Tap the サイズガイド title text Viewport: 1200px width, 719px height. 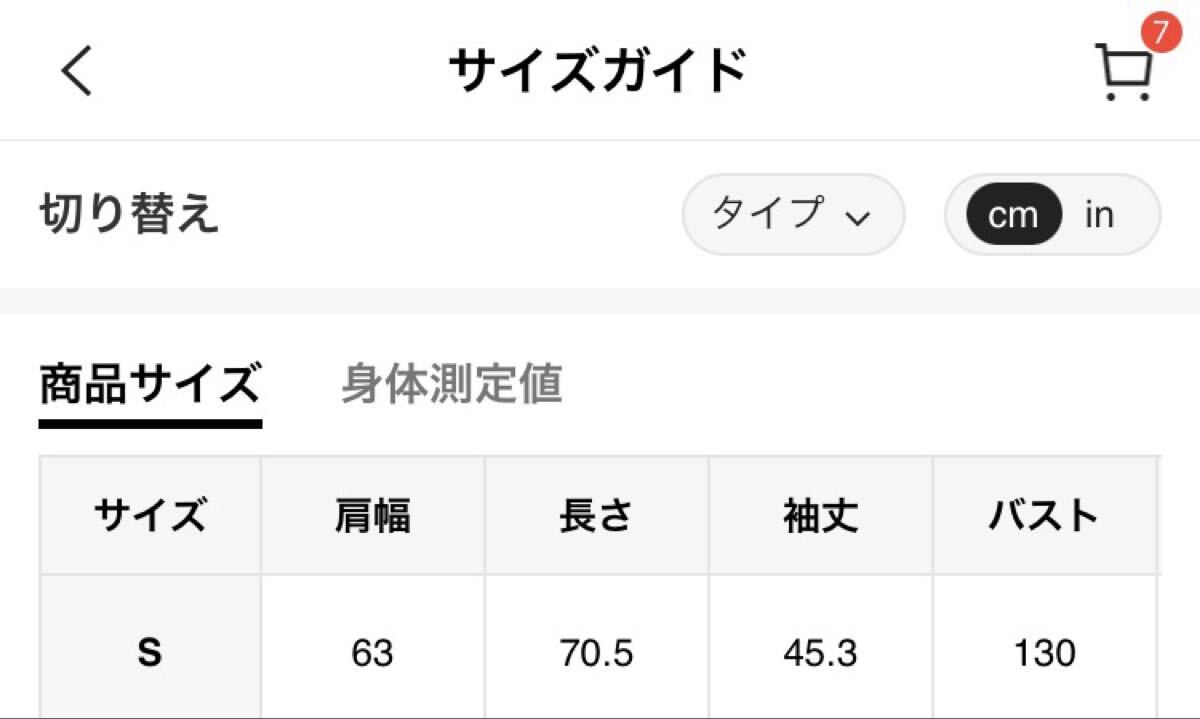click(x=598, y=70)
